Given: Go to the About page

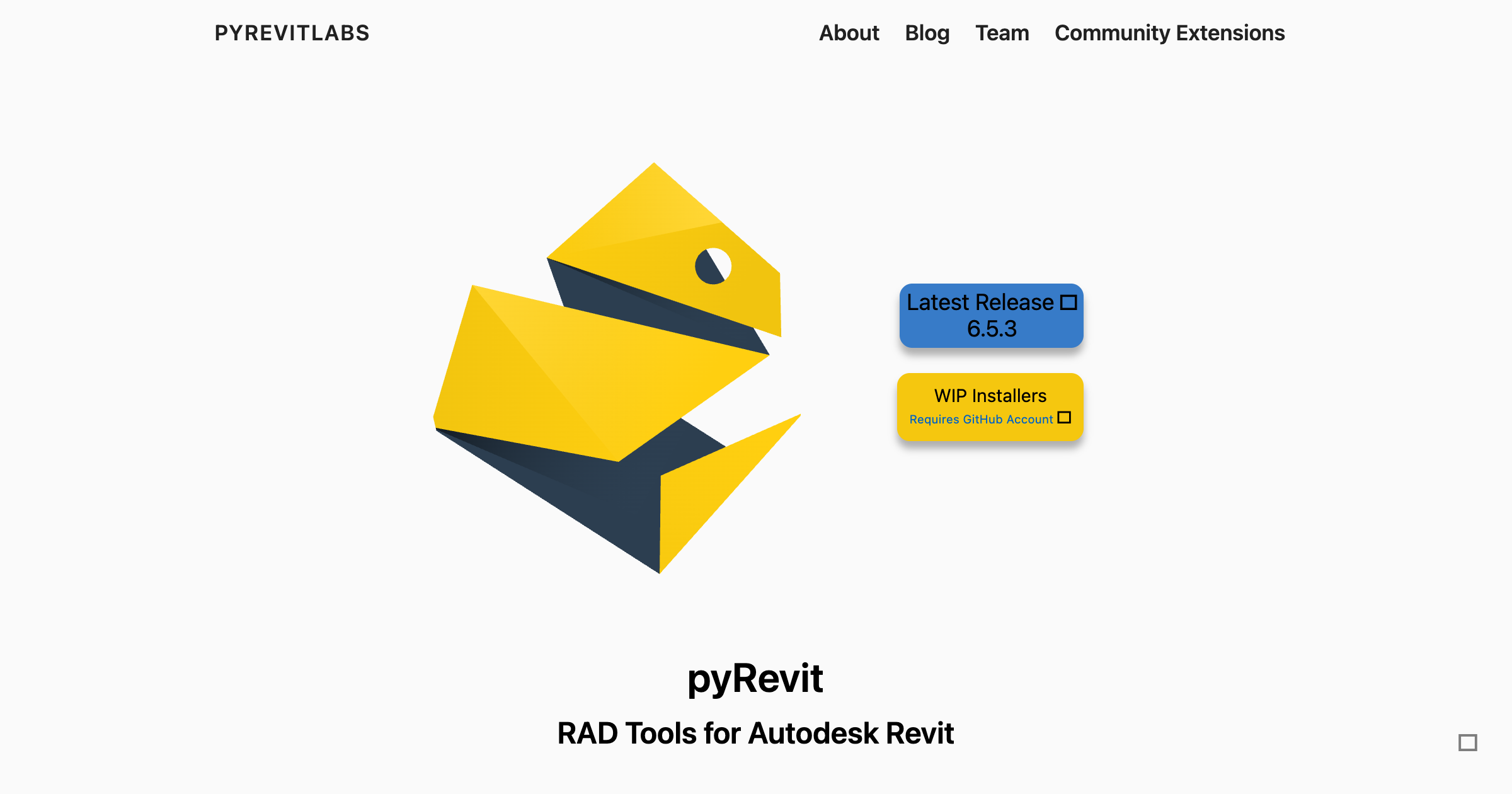Looking at the screenshot, I should point(849,33).
